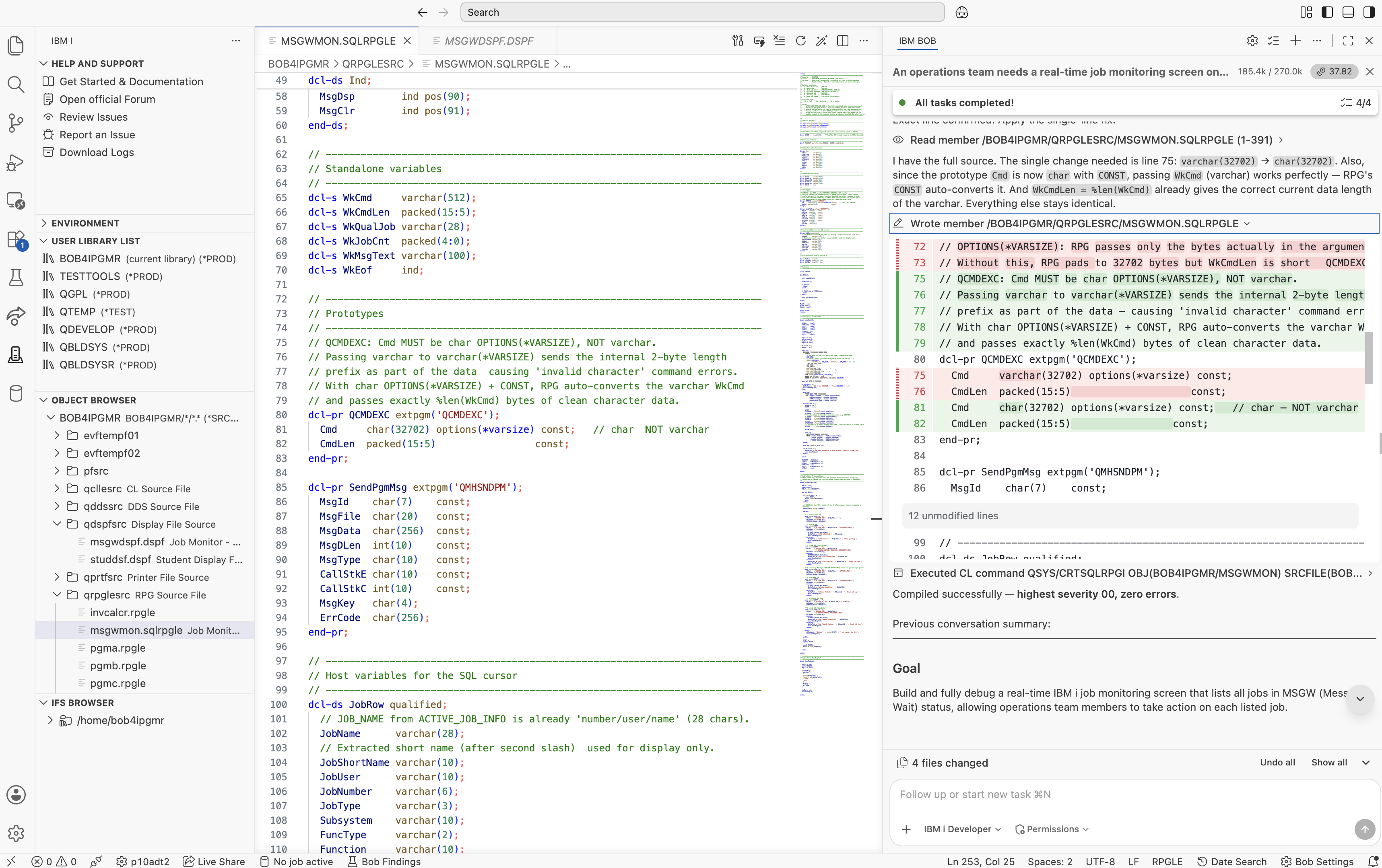Open the Testing flask view
The height and width of the screenshot is (868, 1382).
(x=16, y=278)
